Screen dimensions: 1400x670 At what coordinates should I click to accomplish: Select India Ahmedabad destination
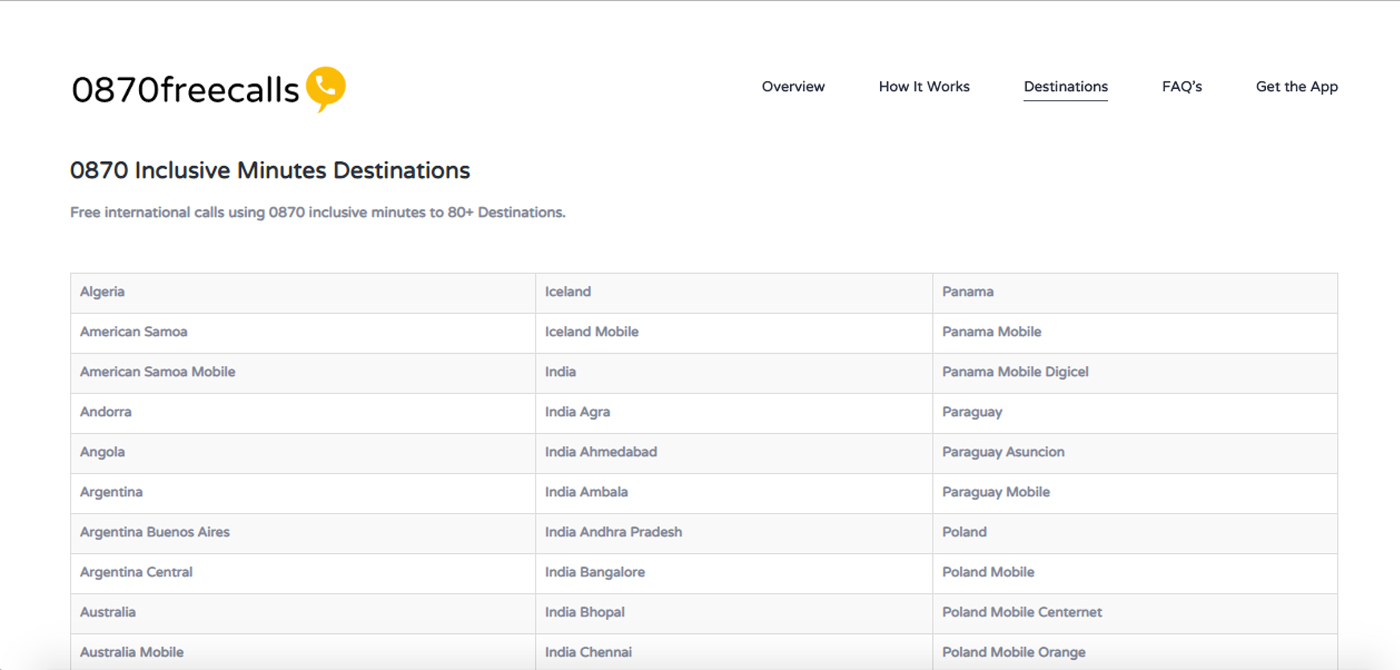click(x=734, y=452)
